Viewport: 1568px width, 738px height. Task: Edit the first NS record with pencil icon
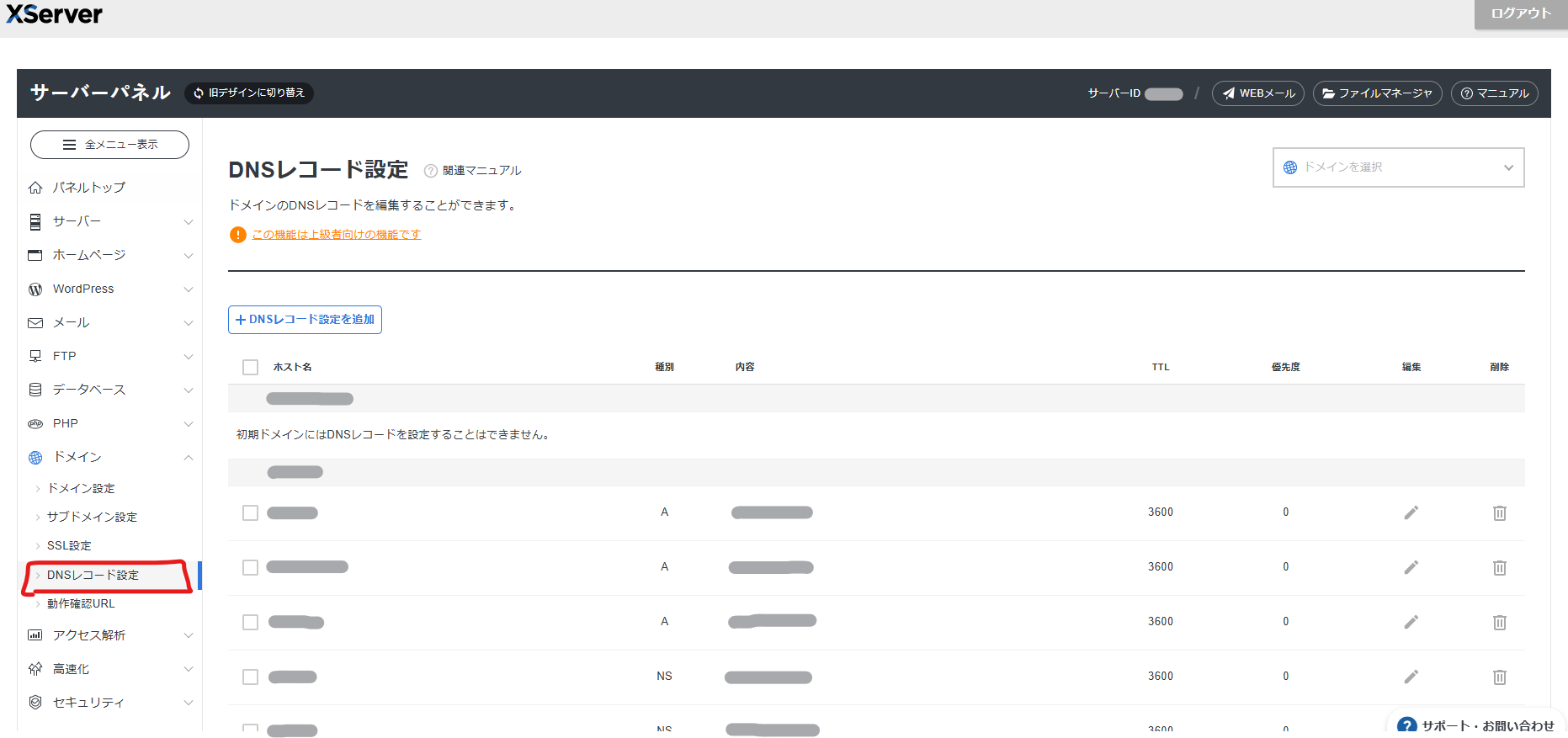1411,677
